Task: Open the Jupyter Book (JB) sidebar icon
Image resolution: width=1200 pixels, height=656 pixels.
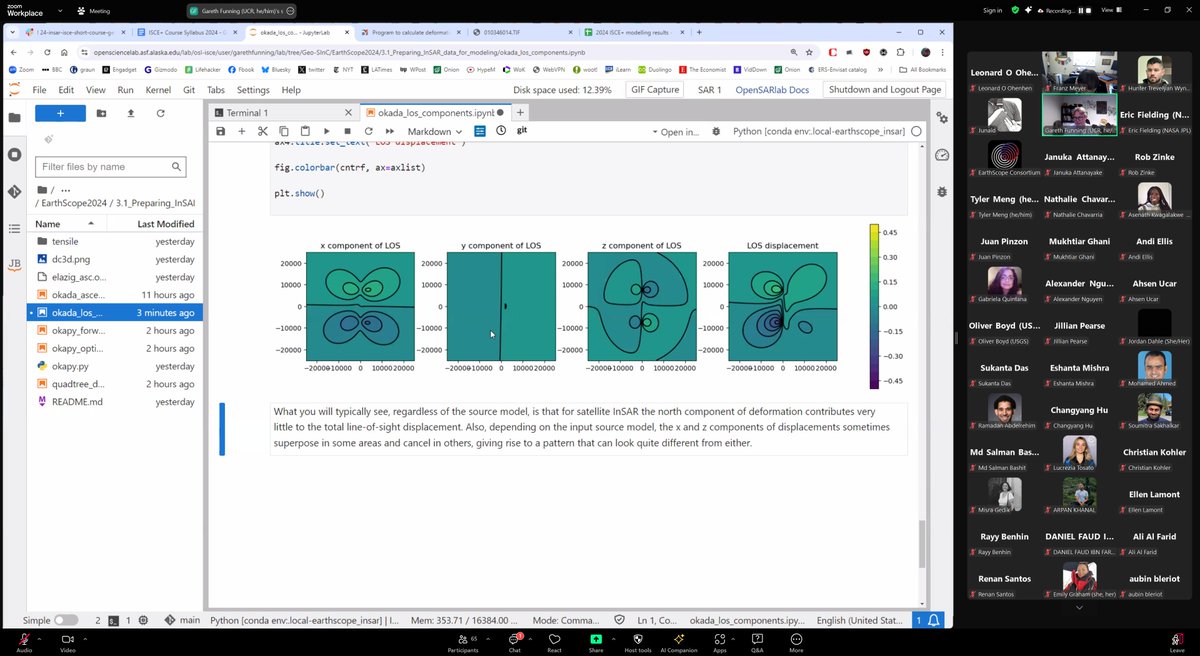Action: click(14, 265)
